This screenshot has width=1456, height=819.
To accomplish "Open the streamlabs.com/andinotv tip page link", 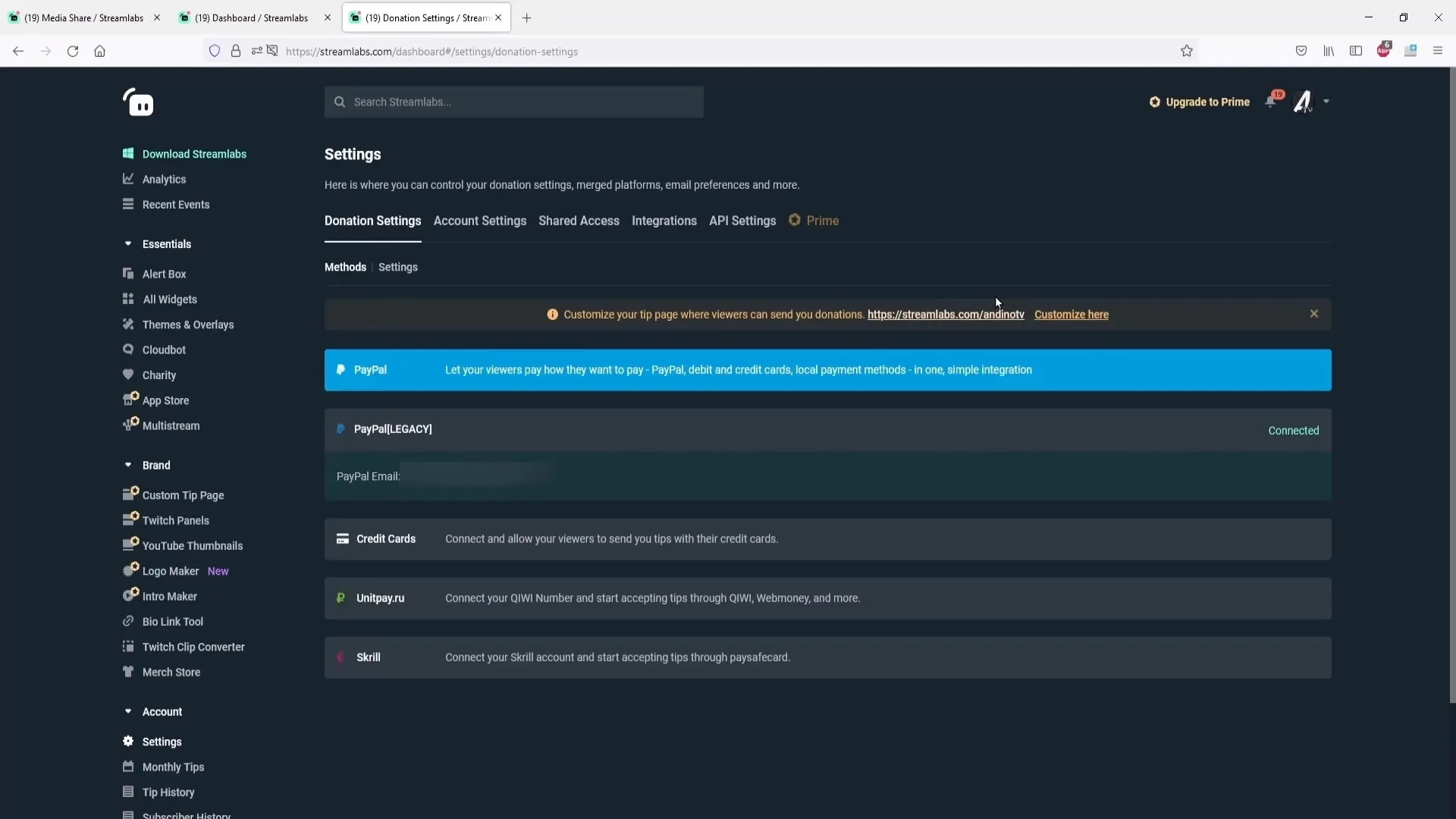I will (x=946, y=315).
